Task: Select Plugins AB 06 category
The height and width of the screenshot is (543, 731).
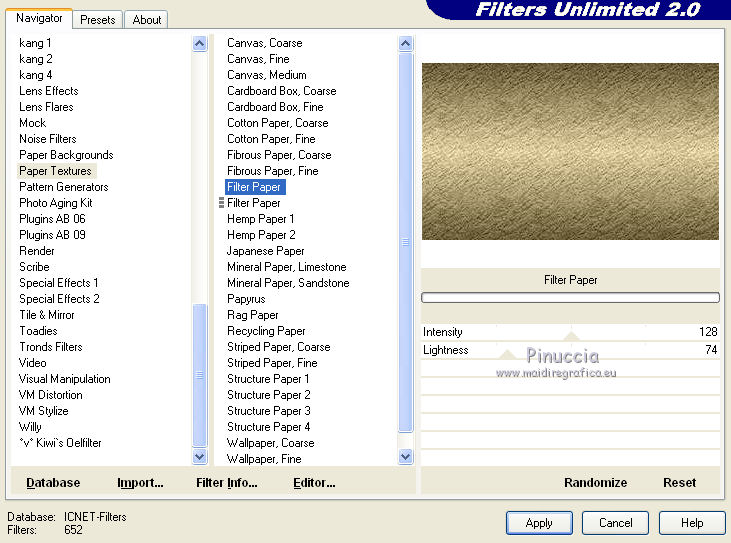Action: point(52,219)
